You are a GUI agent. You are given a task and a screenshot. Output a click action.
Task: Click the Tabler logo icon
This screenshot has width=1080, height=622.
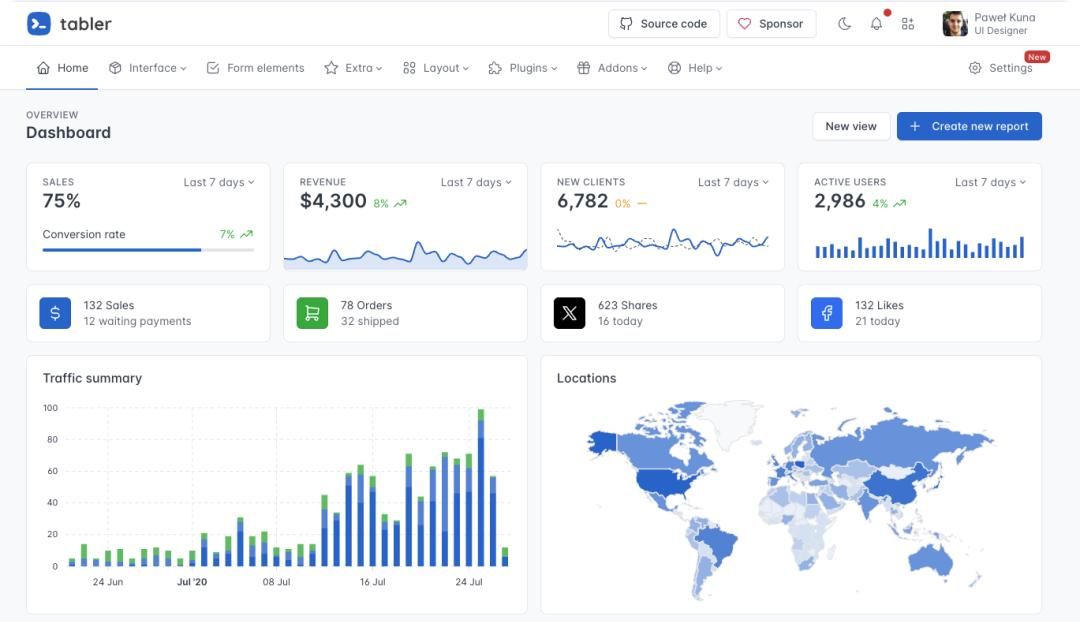[39, 24]
